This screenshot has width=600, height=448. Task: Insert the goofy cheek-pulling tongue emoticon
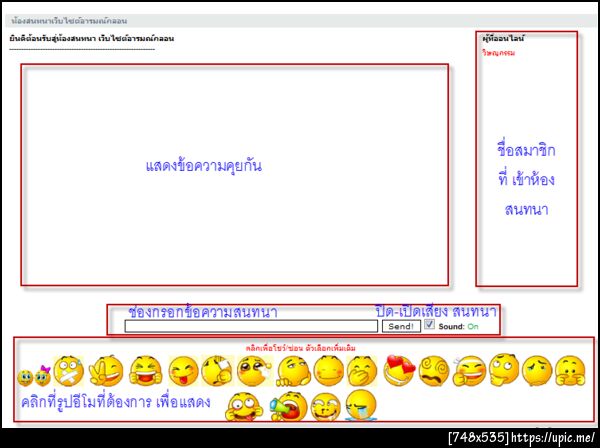click(x=244, y=407)
